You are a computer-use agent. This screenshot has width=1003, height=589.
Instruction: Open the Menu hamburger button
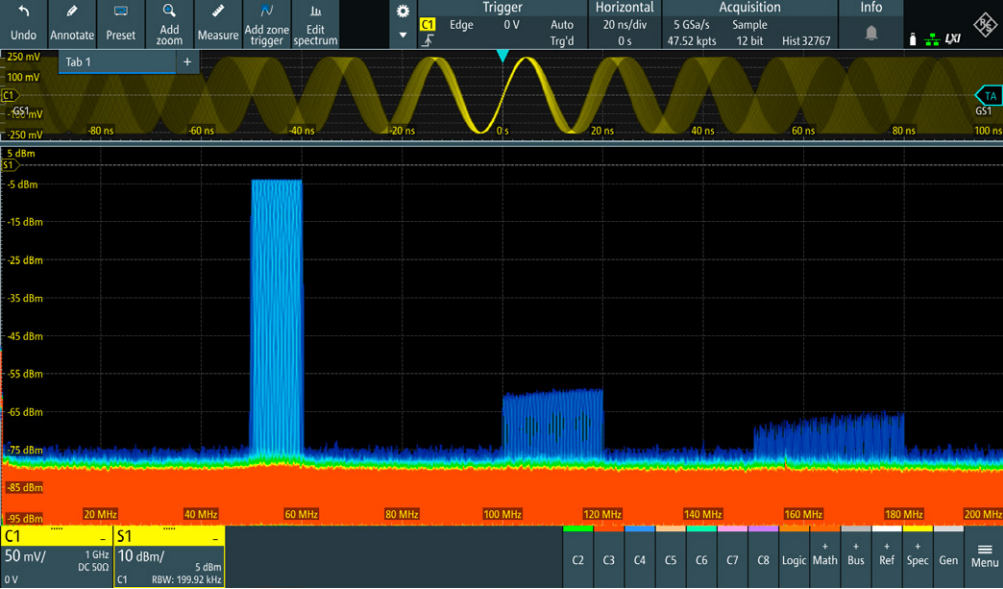click(984, 556)
